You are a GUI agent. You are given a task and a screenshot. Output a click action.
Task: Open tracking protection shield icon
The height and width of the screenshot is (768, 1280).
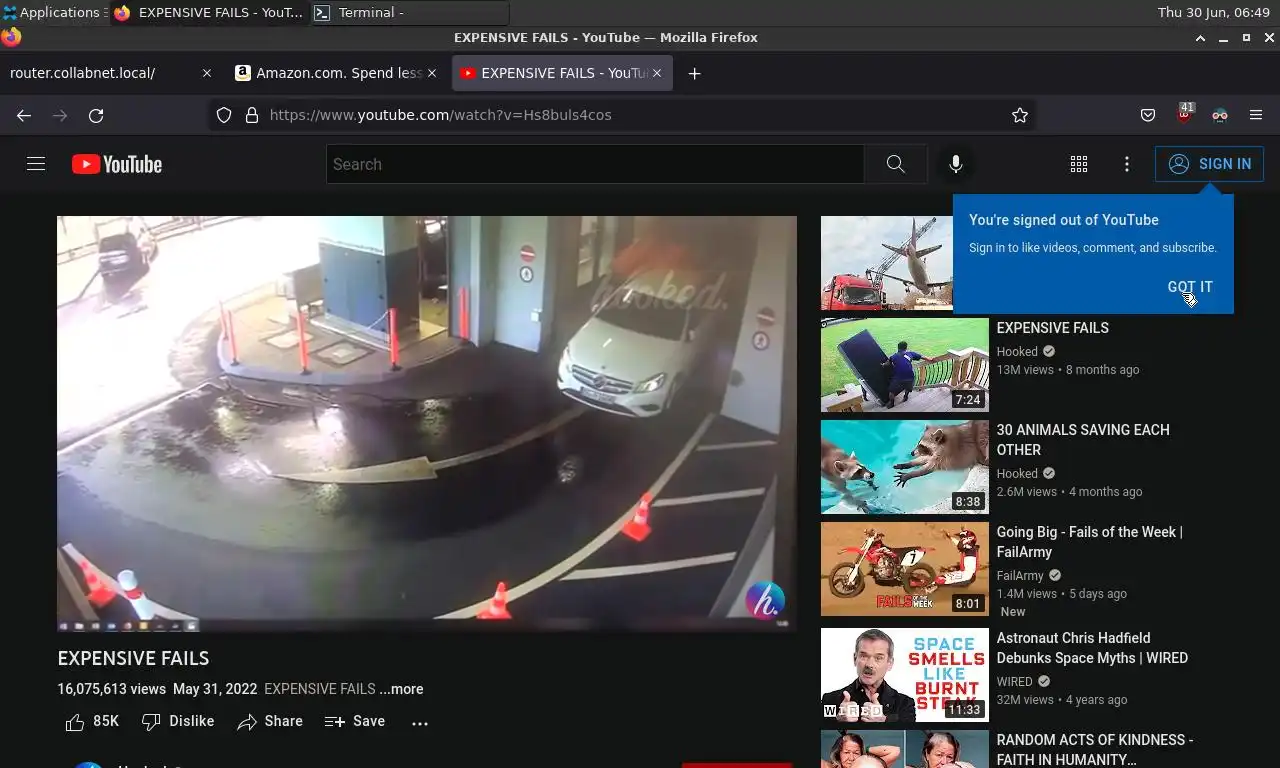[x=224, y=115]
